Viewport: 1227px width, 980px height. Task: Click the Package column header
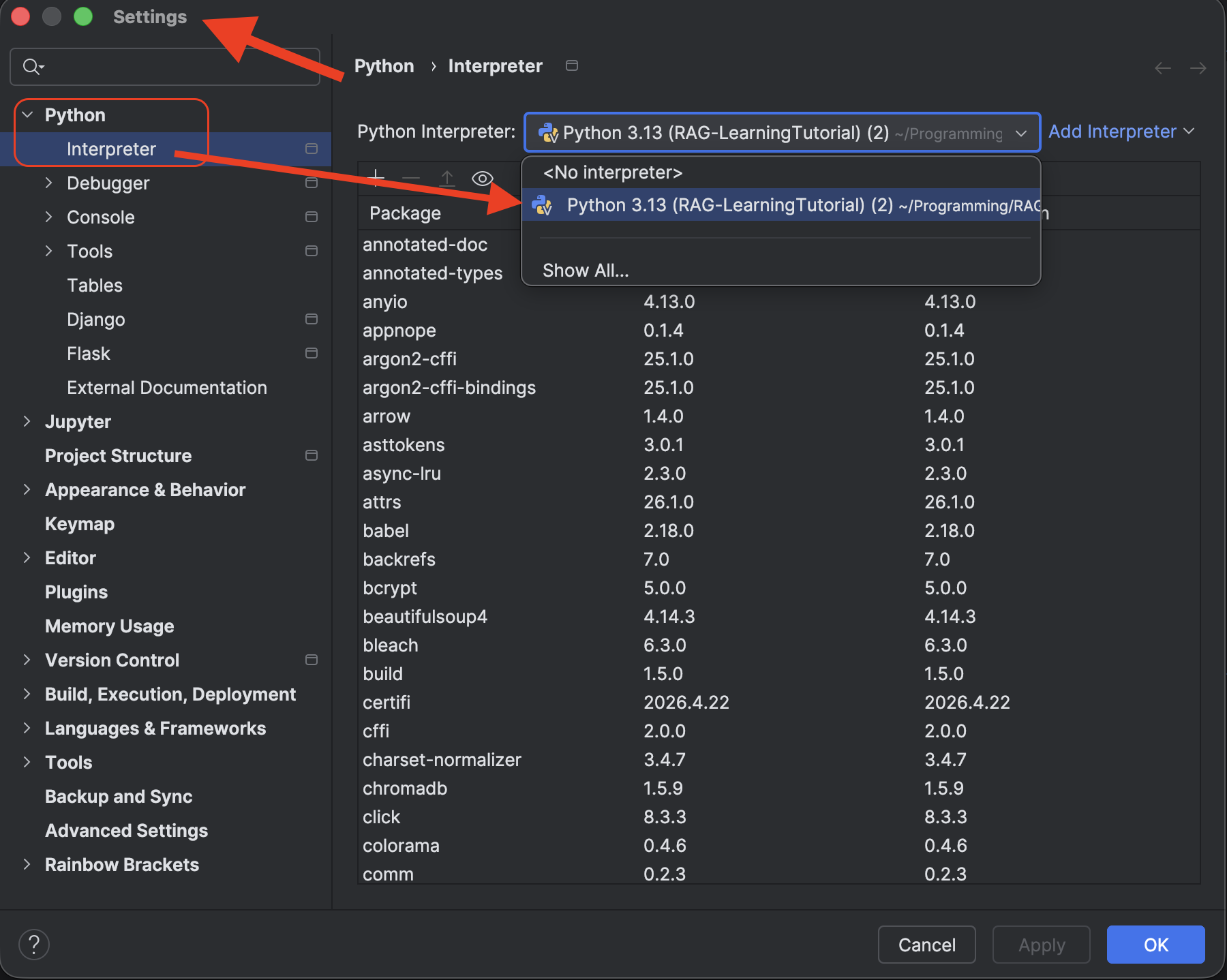tap(406, 213)
